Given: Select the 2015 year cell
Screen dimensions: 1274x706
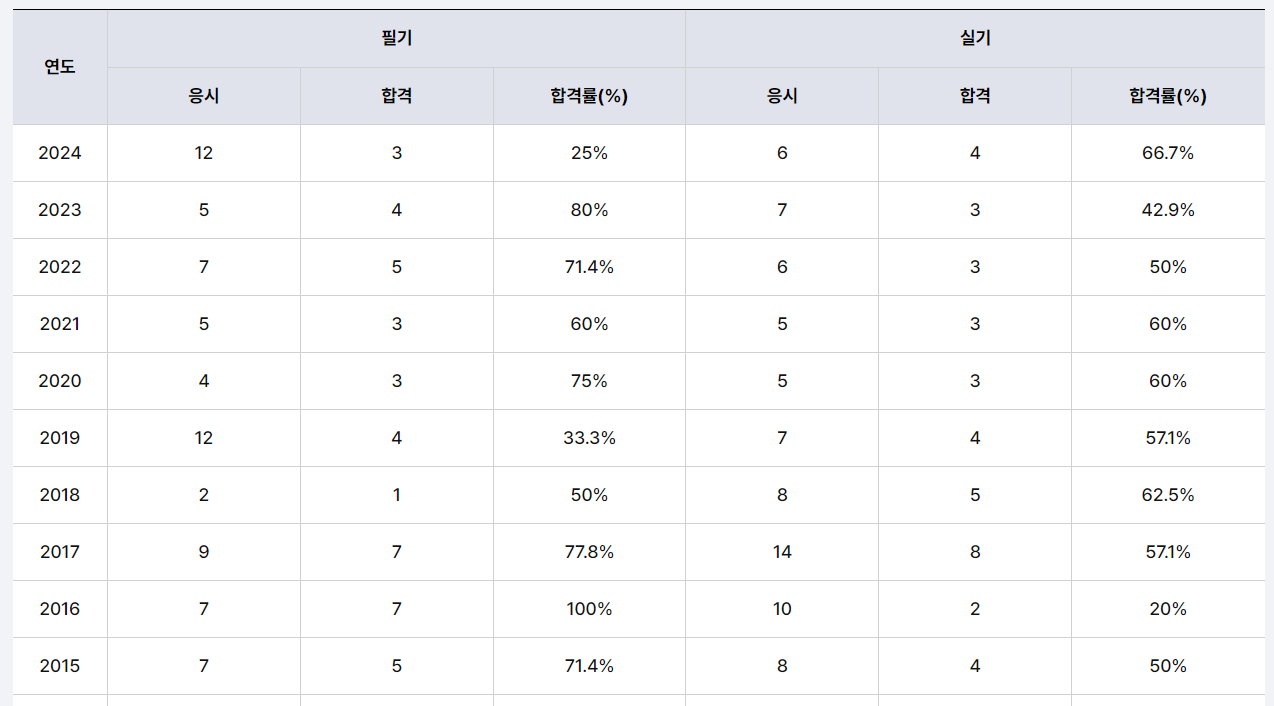Looking at the screenshot, I should [60, 666].
